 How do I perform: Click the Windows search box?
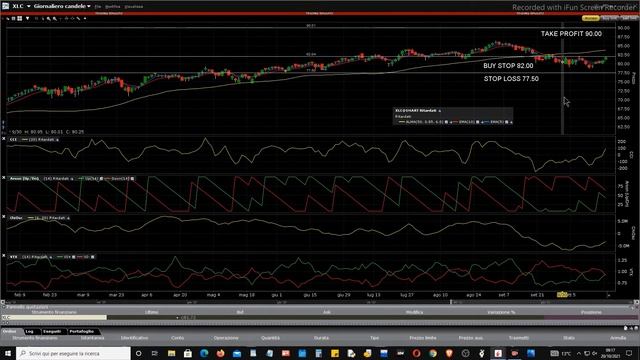[x=73, y=353]
